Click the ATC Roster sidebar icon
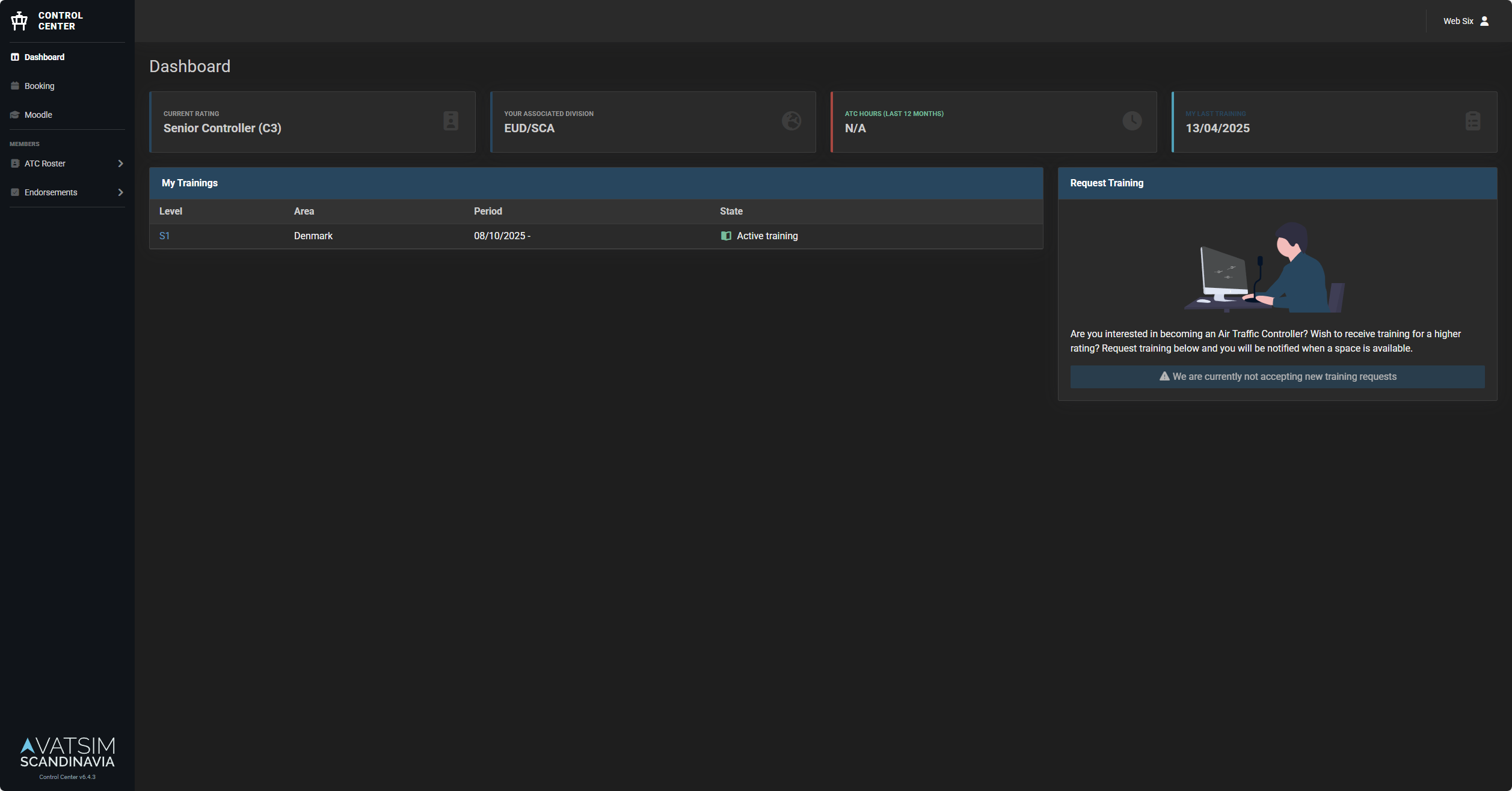The image size is (1512, 791). (x=14, y=163)
